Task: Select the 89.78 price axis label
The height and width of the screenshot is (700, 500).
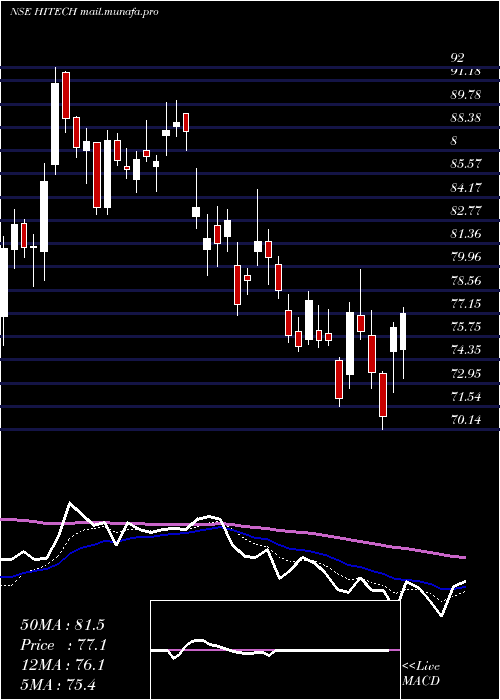Action: point(466,95)
